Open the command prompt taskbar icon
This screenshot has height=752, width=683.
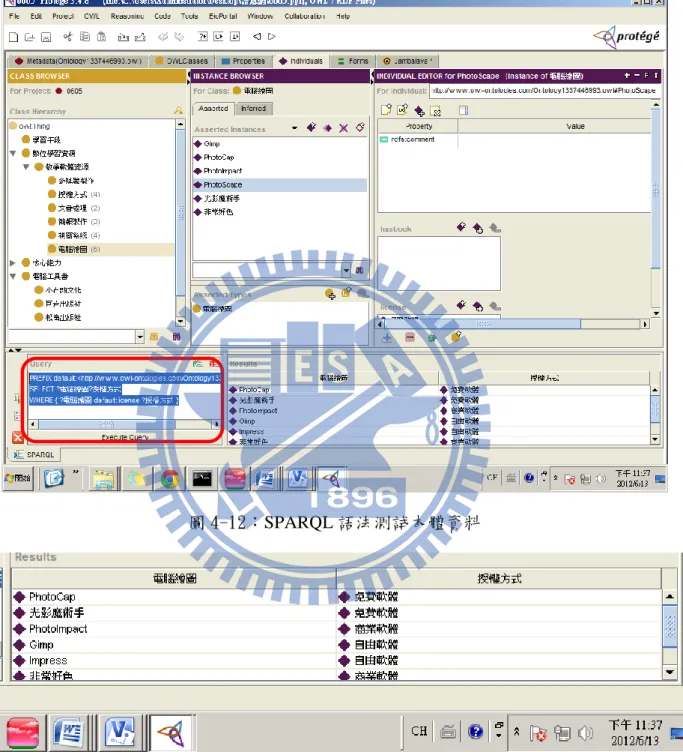202,479
